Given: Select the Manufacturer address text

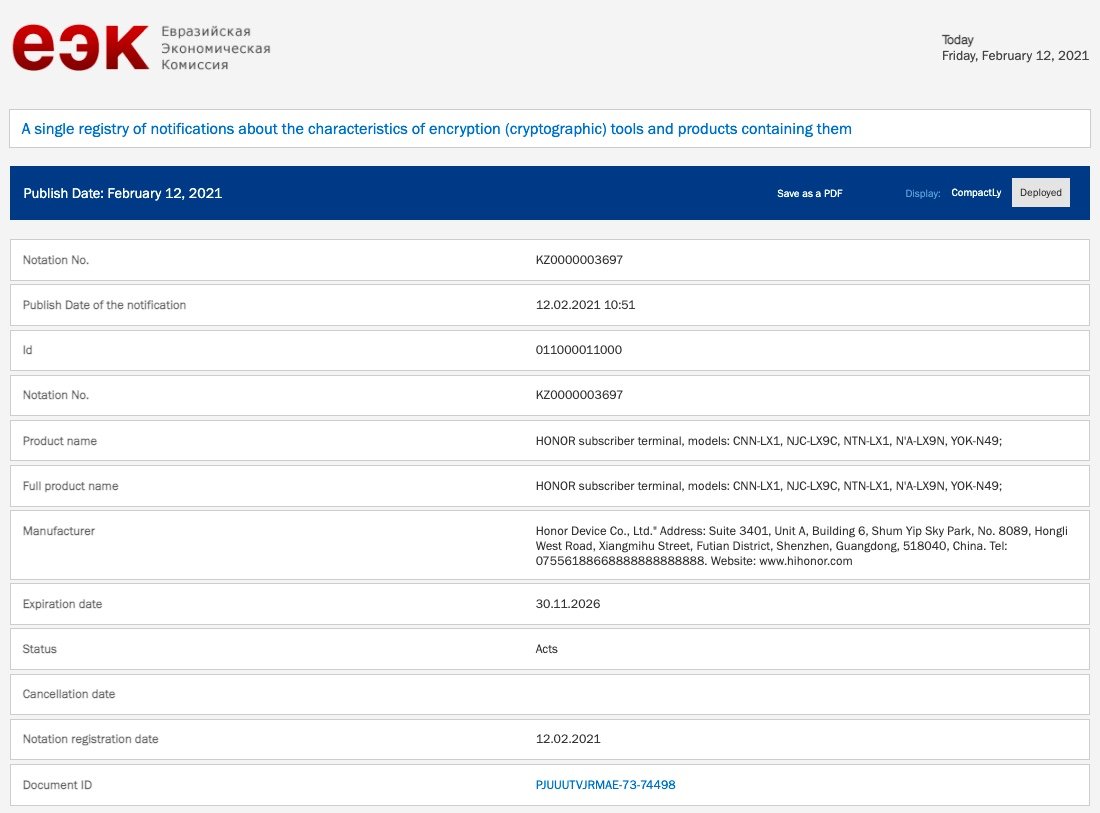Looking at the screenshot, I should [x=800, y=546].
